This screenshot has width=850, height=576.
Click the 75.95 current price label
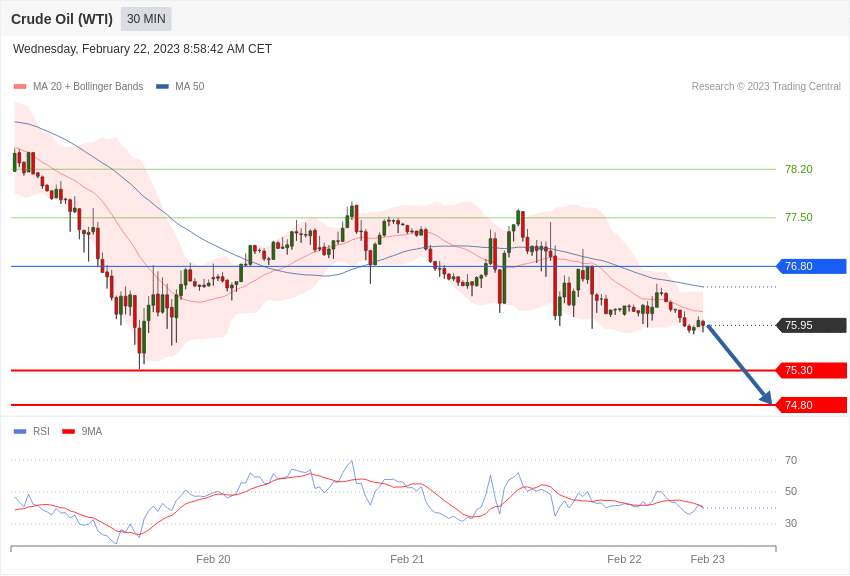click(x=800, y=324)
